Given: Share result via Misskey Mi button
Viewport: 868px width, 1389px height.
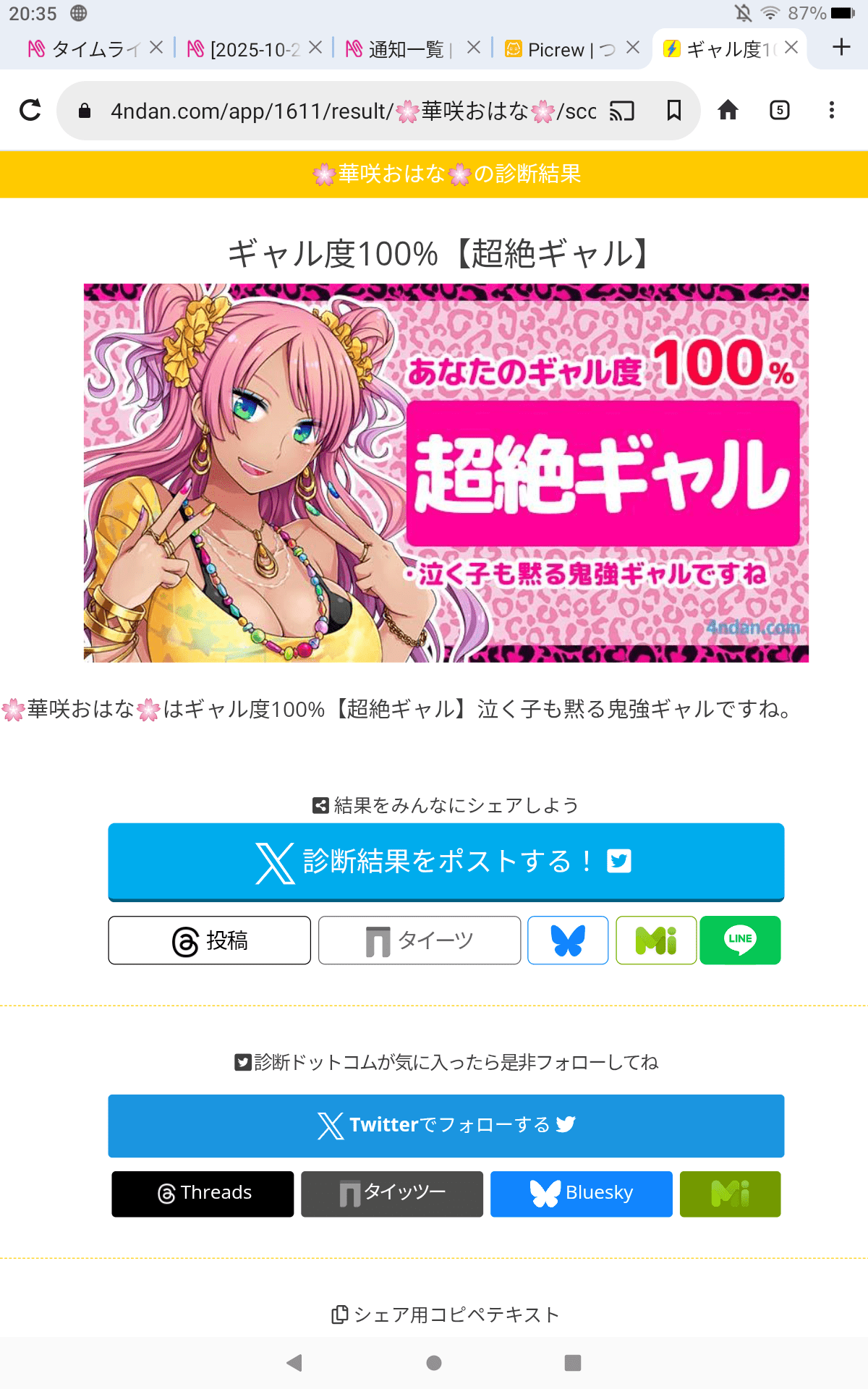Looking at the screenshot, I should 656,940.
